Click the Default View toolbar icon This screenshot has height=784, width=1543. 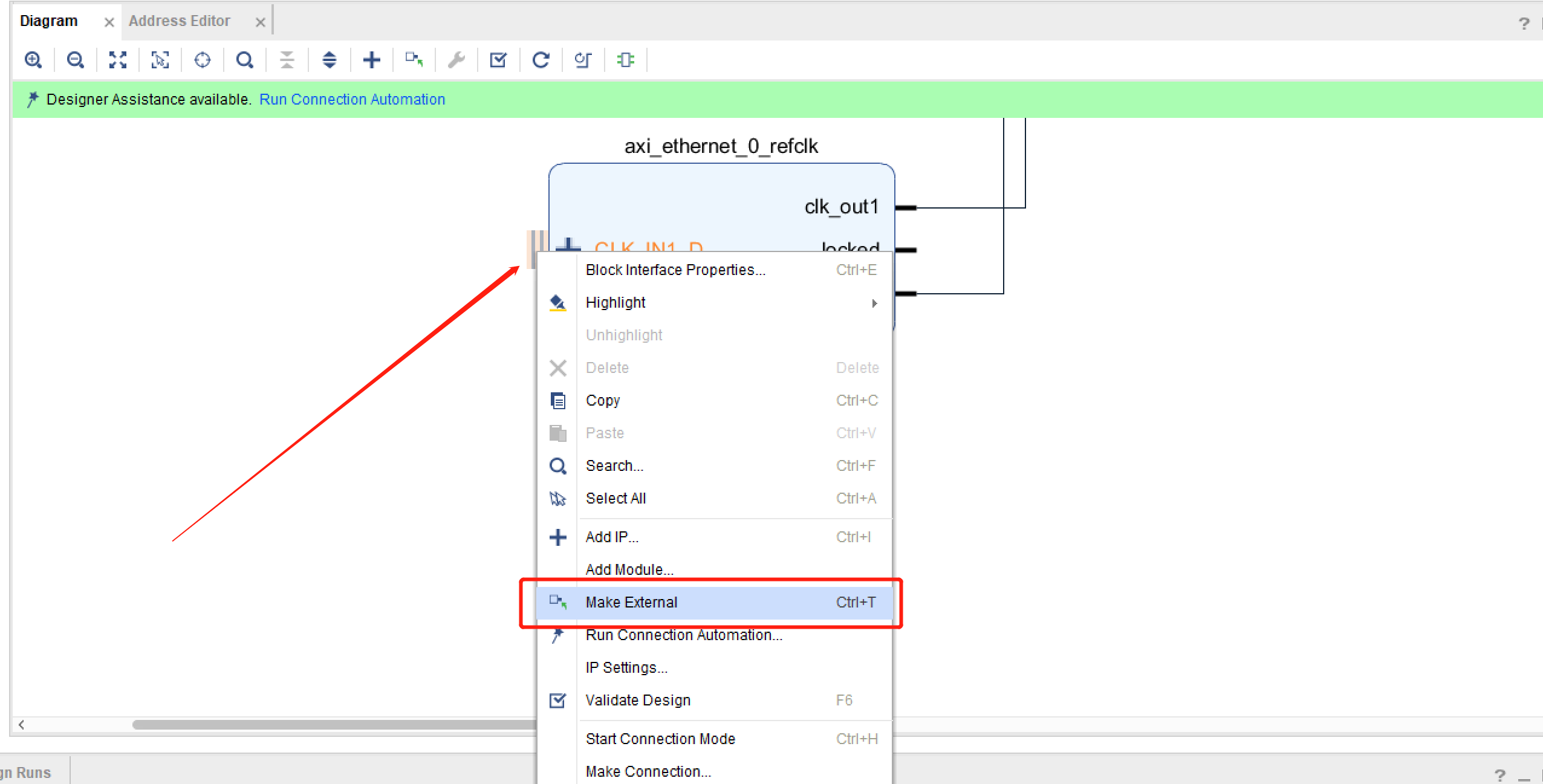(583, 60)
